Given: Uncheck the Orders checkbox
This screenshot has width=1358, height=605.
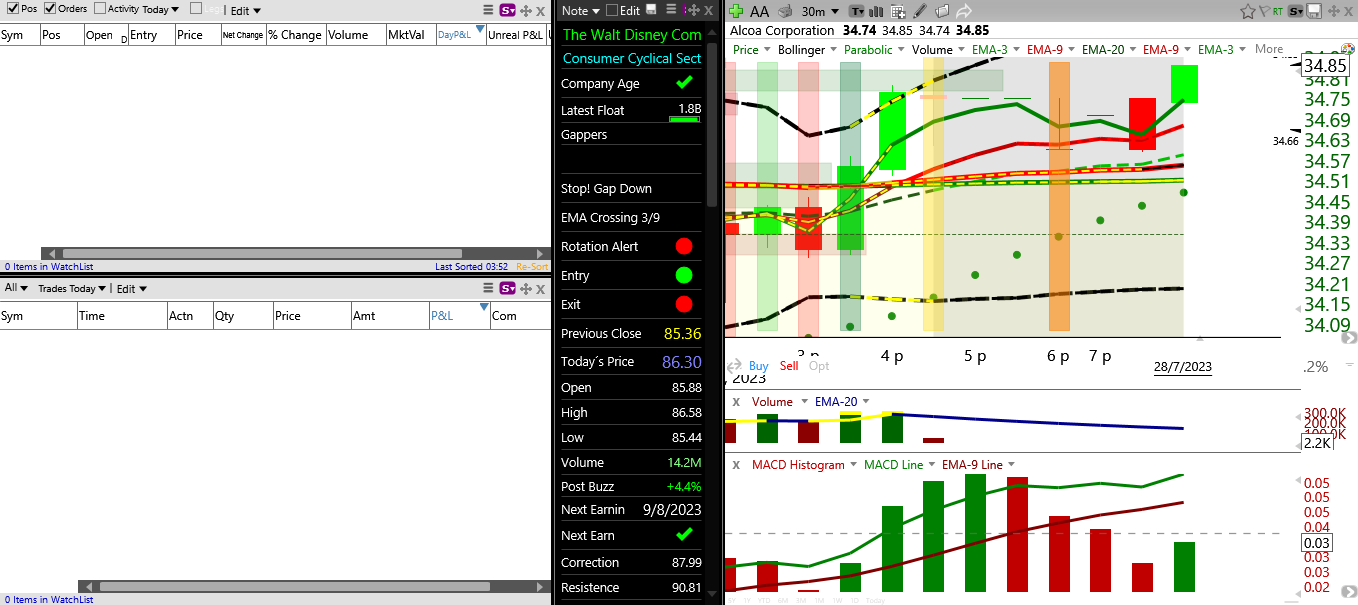Looking at the screenshot, I should (49, 9).
